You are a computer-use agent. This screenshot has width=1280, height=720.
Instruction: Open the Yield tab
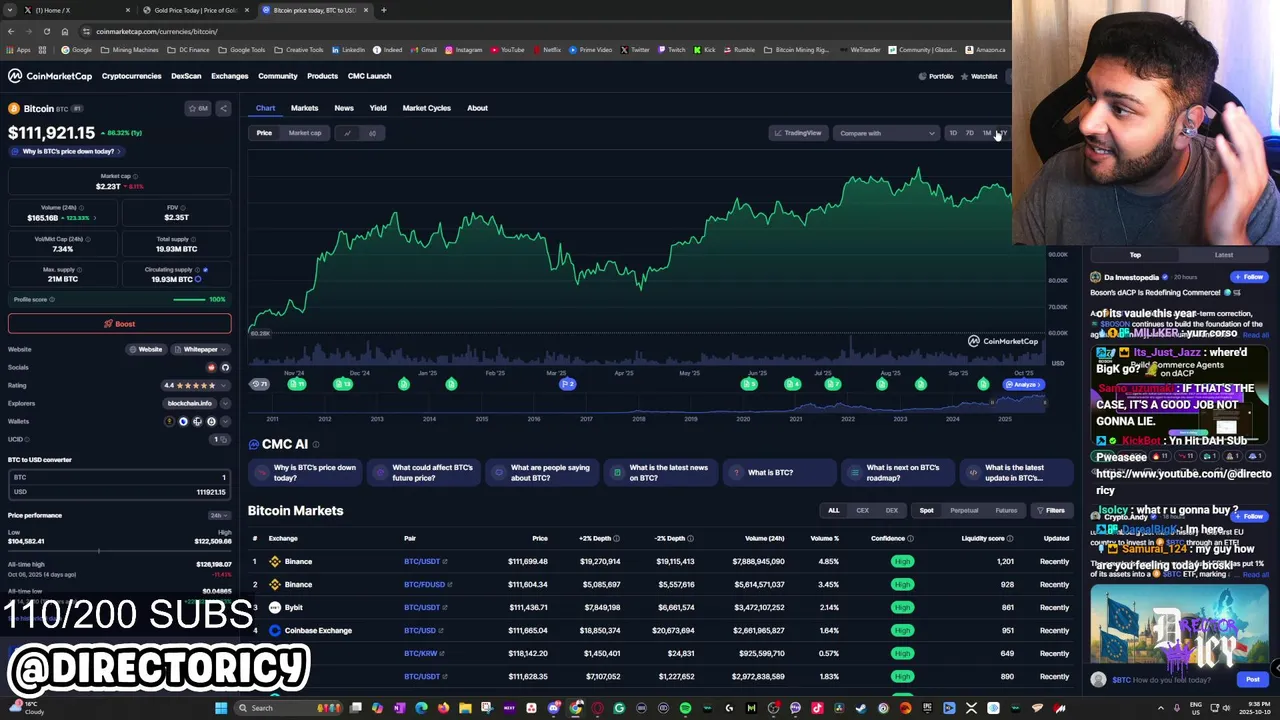pos(378,108)
